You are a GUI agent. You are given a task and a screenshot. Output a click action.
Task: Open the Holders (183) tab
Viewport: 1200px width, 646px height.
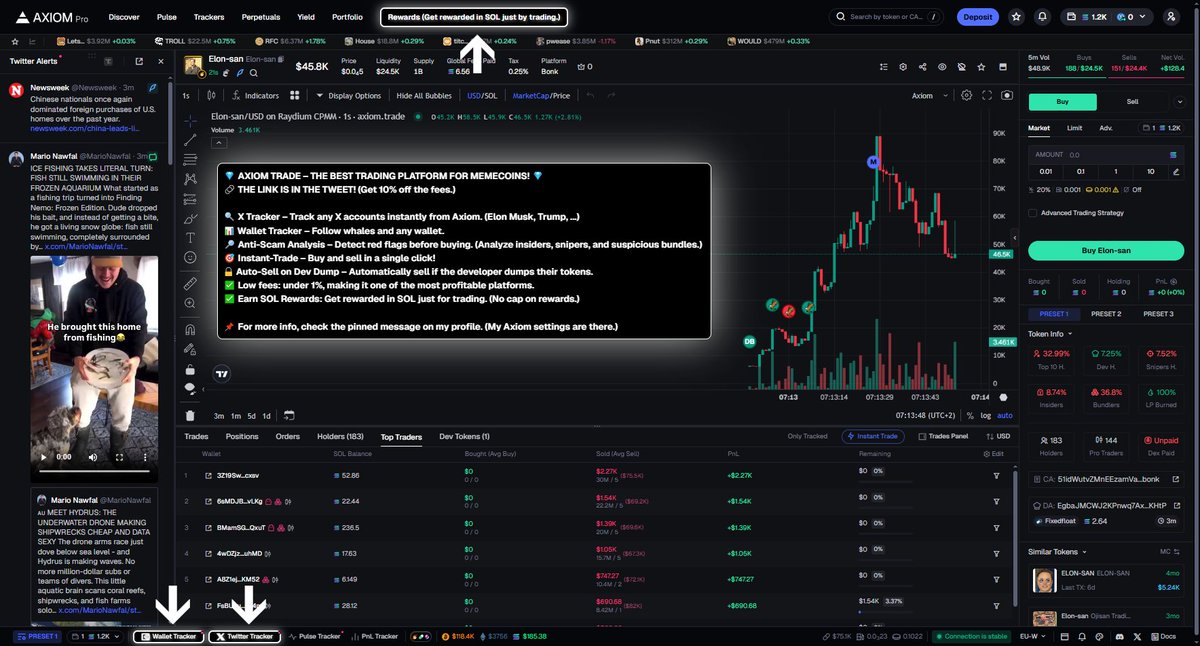tap(340, 437)
